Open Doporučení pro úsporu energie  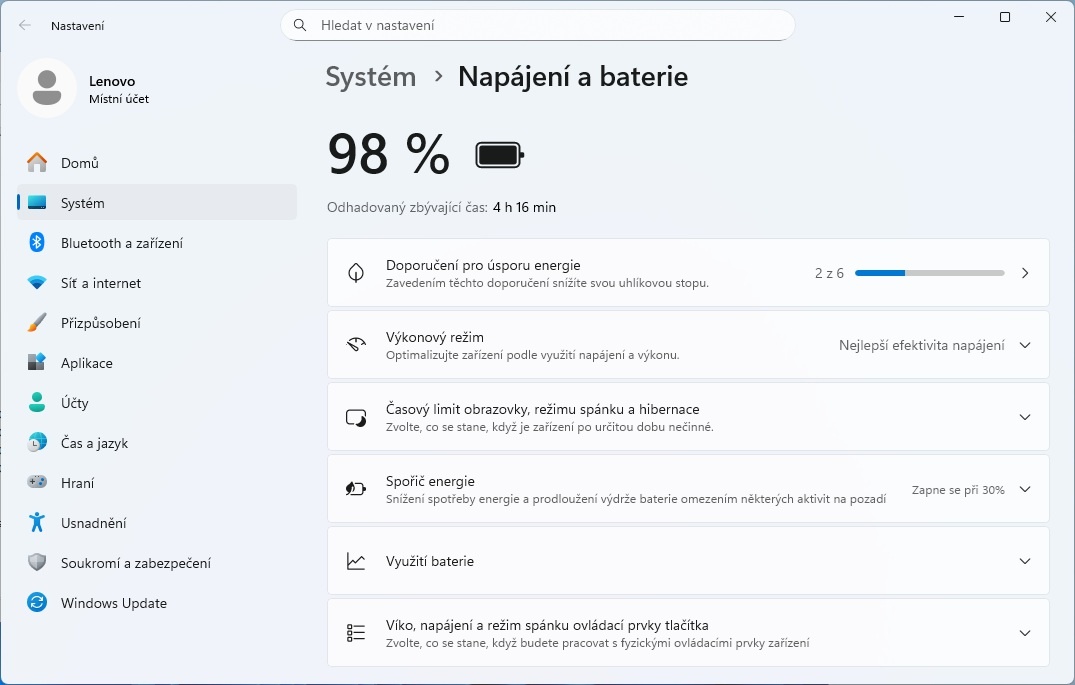[687, 272]
